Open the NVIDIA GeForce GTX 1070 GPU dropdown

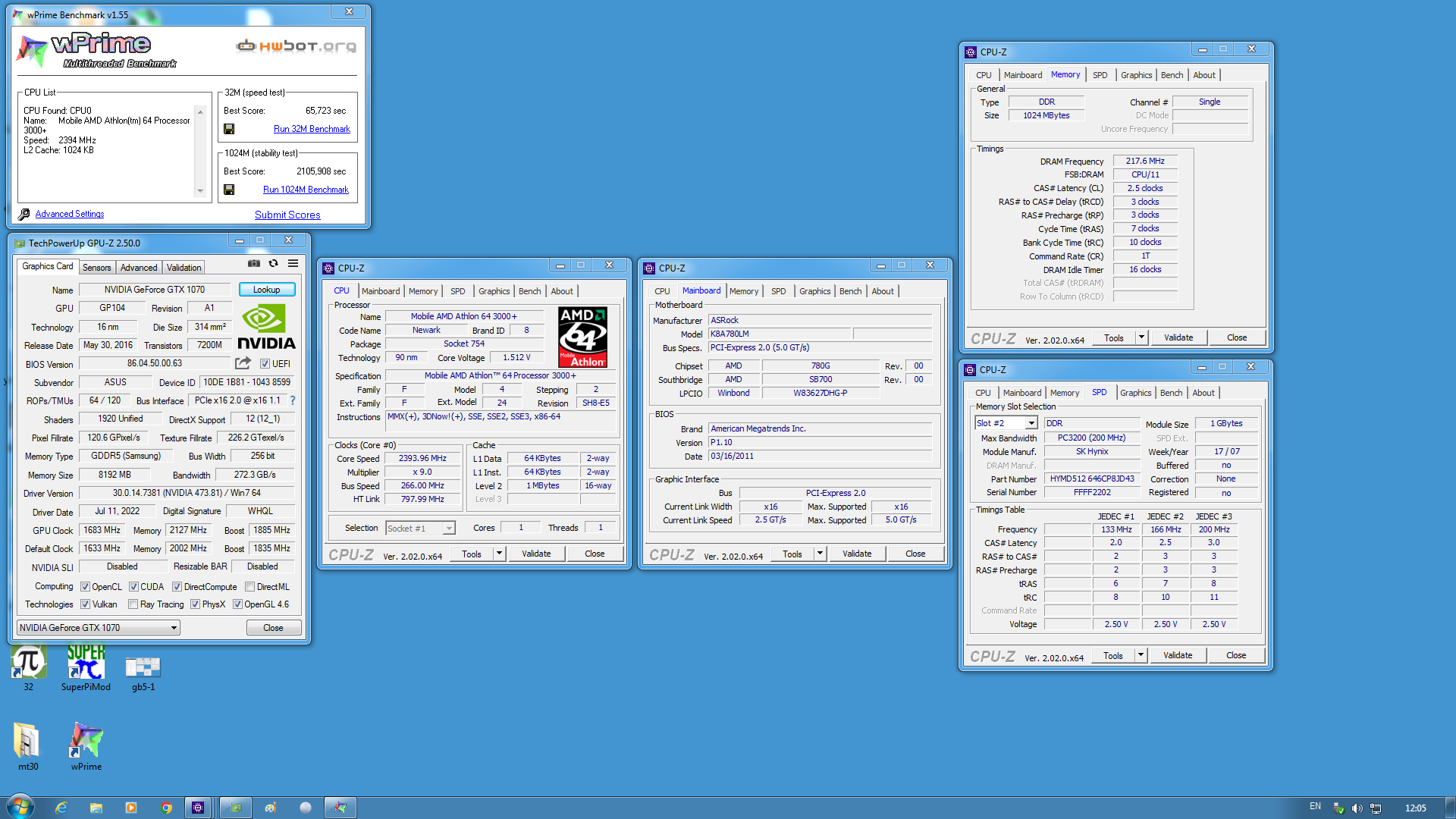(x=99, y=628)
